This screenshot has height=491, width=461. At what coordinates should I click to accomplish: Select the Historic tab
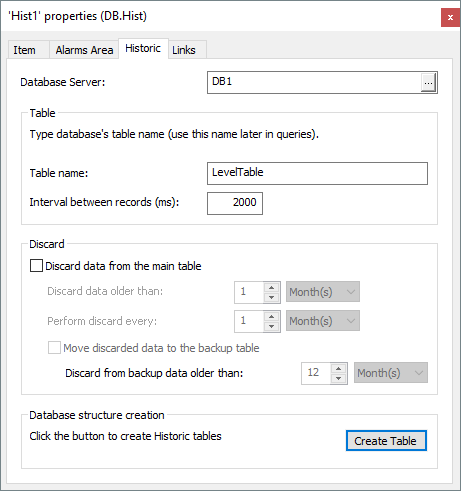point(143,49)
